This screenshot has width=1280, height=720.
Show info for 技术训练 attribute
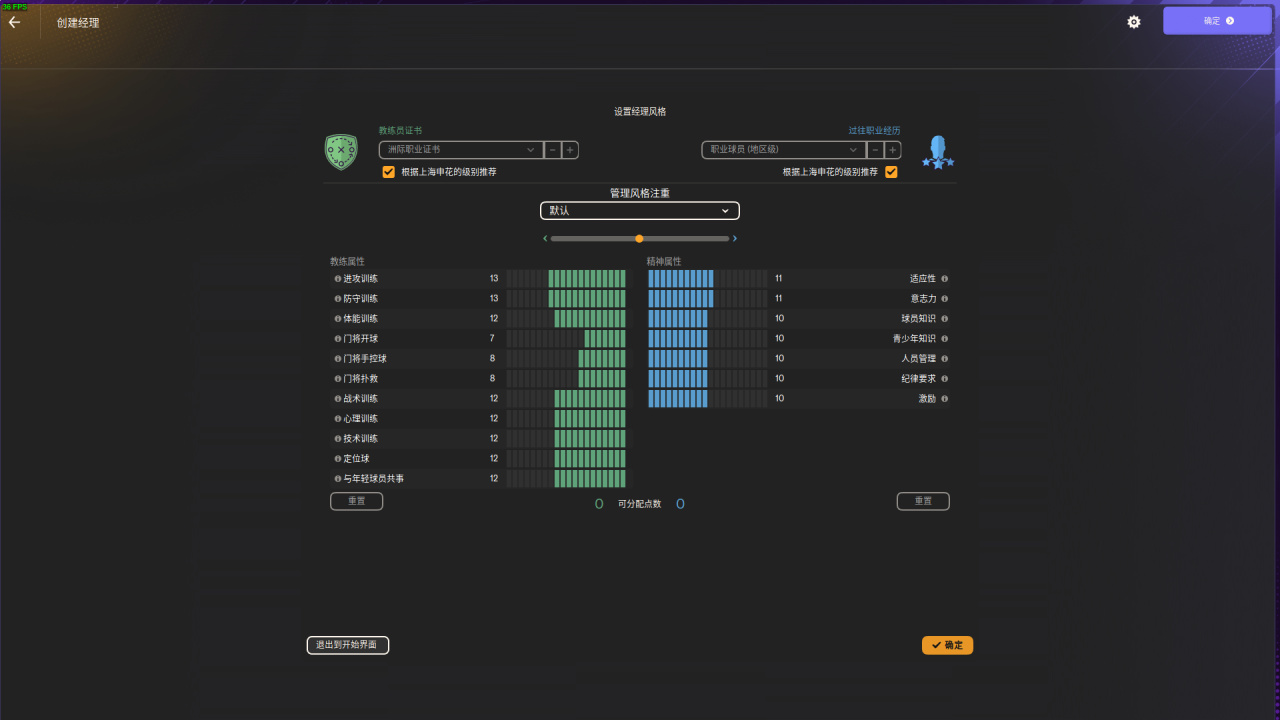(338, 439)
